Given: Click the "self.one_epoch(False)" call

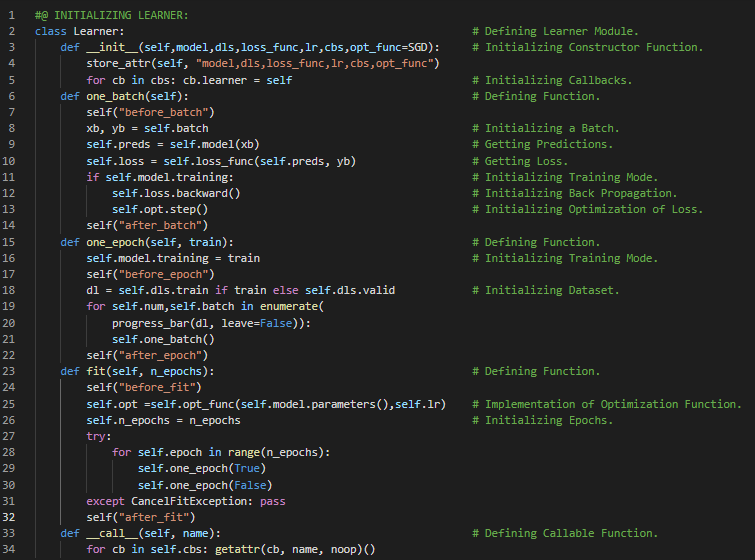Looking at the screenshot, I should coord(204,484).
